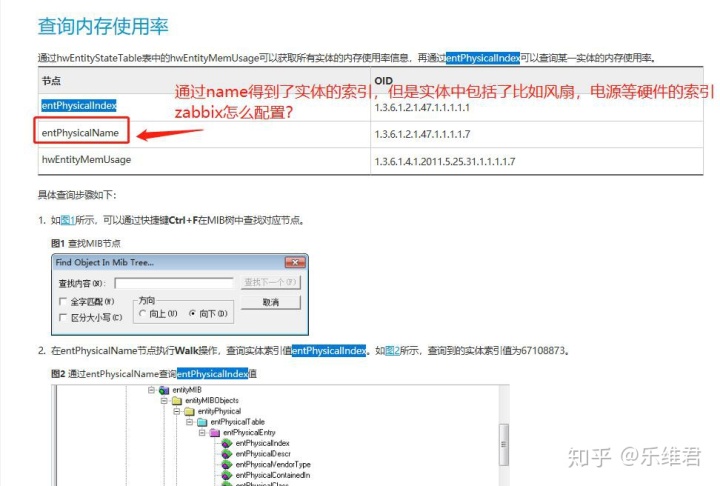This screenshot has height=486, width=720.
Task: Click the entityMIB node icon
Action: pos(164,390)
